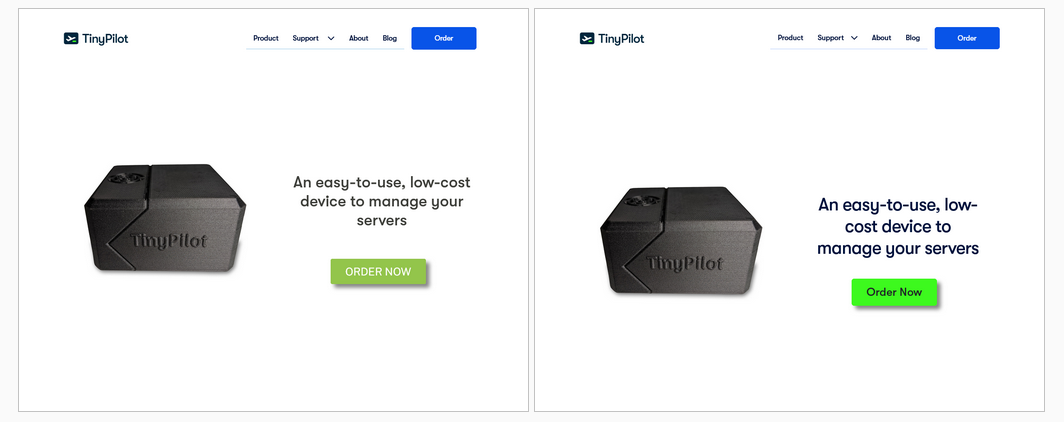Expand the Support chevron in left navbar

click(x=331, y=39)
